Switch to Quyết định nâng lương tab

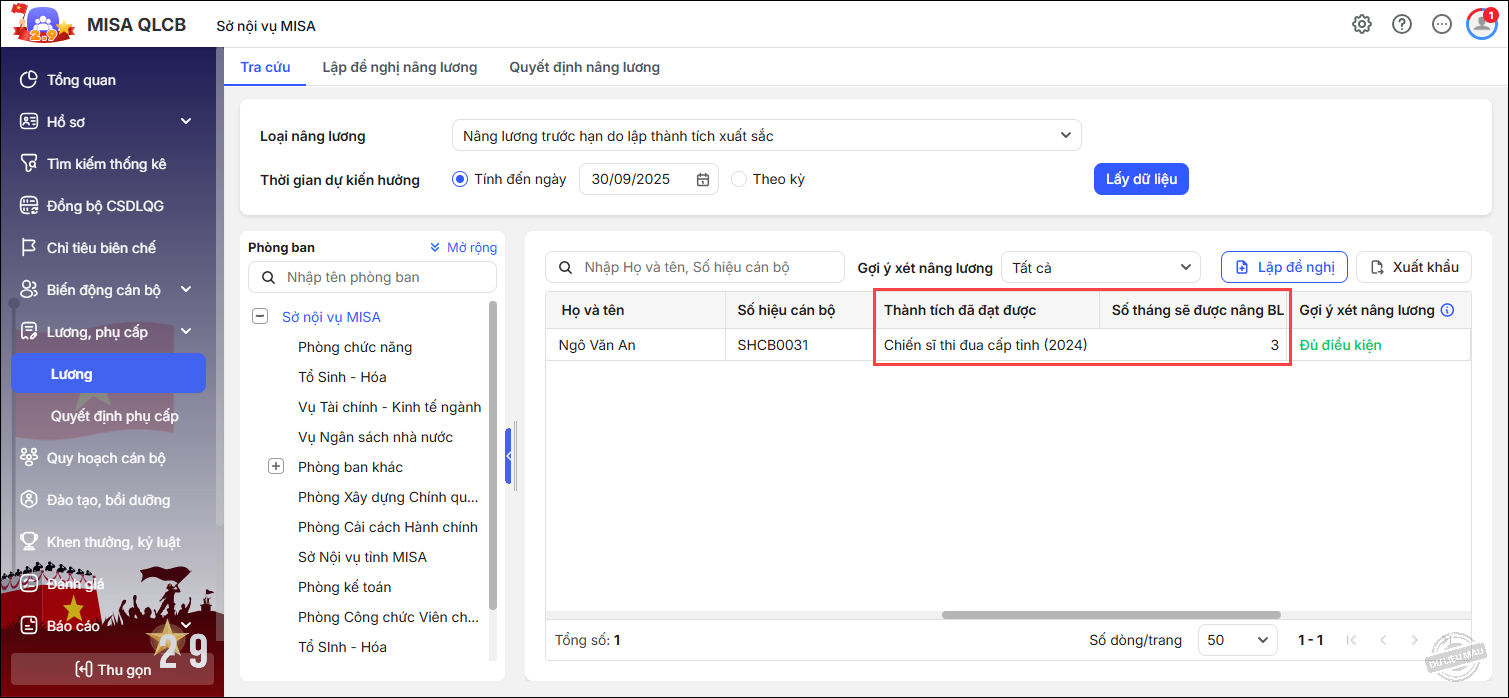(584, 68)
